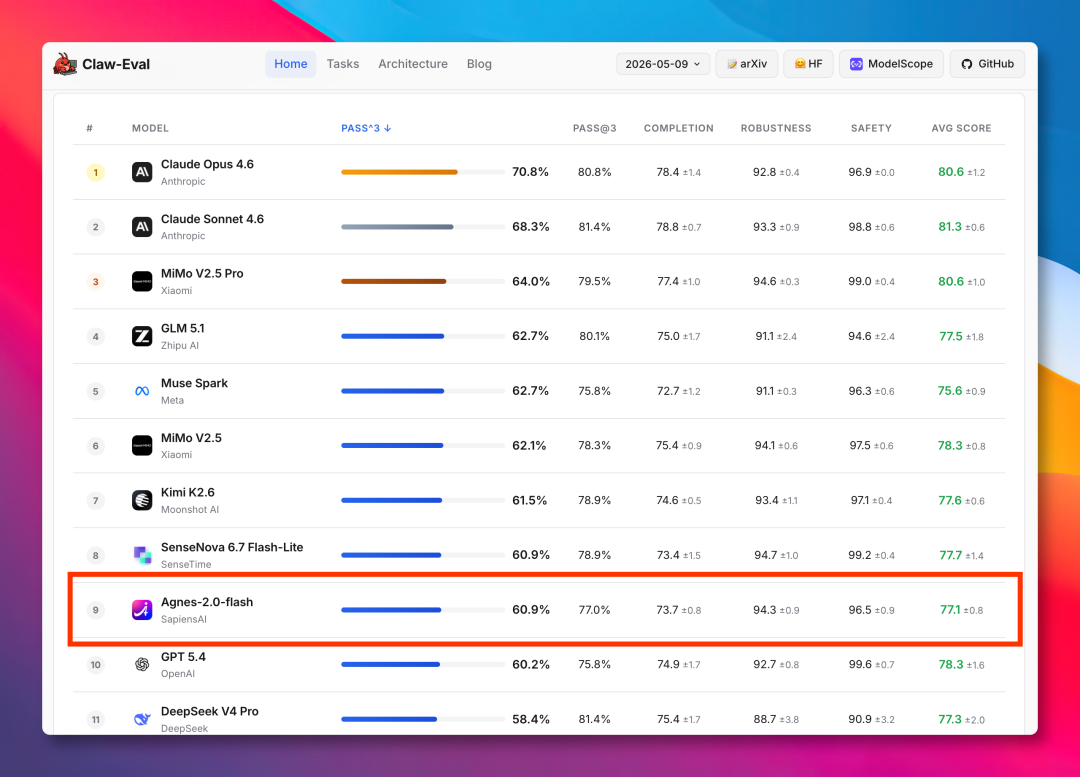This screenshot has width=1080, height=777.
Task: Click the MODEL column header
Action: [150, 128]
